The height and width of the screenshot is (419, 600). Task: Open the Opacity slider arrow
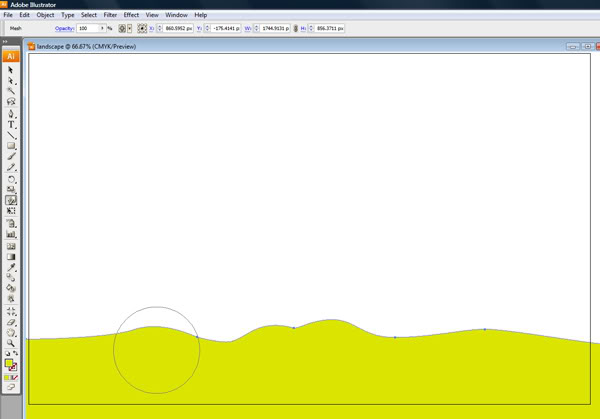(102, 28)
